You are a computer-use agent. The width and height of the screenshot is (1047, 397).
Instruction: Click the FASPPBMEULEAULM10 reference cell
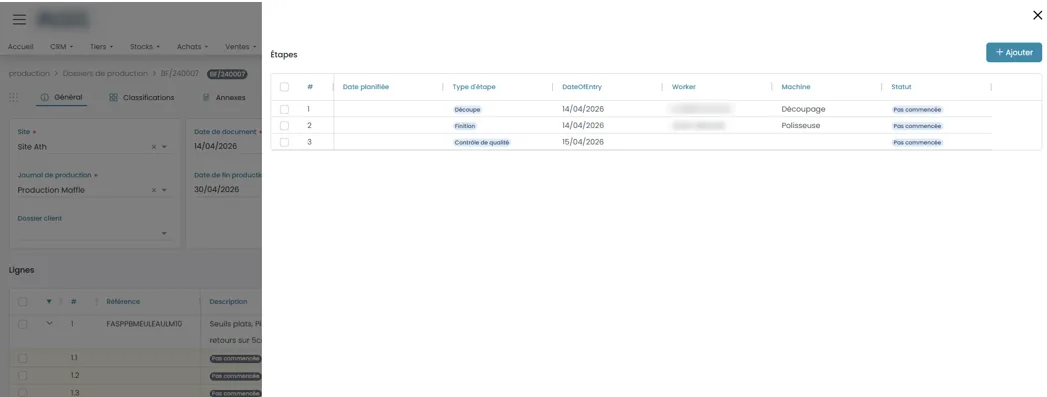(x=144, y=324)
